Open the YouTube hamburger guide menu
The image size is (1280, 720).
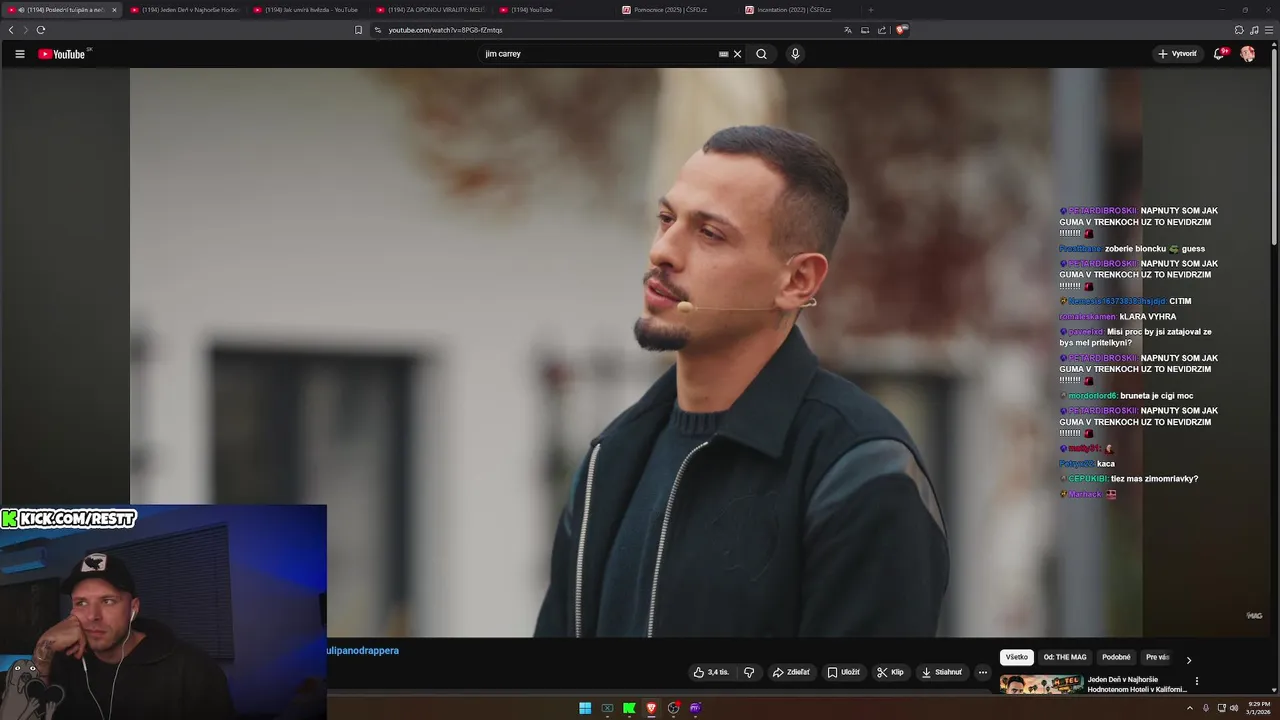(19, 54)
